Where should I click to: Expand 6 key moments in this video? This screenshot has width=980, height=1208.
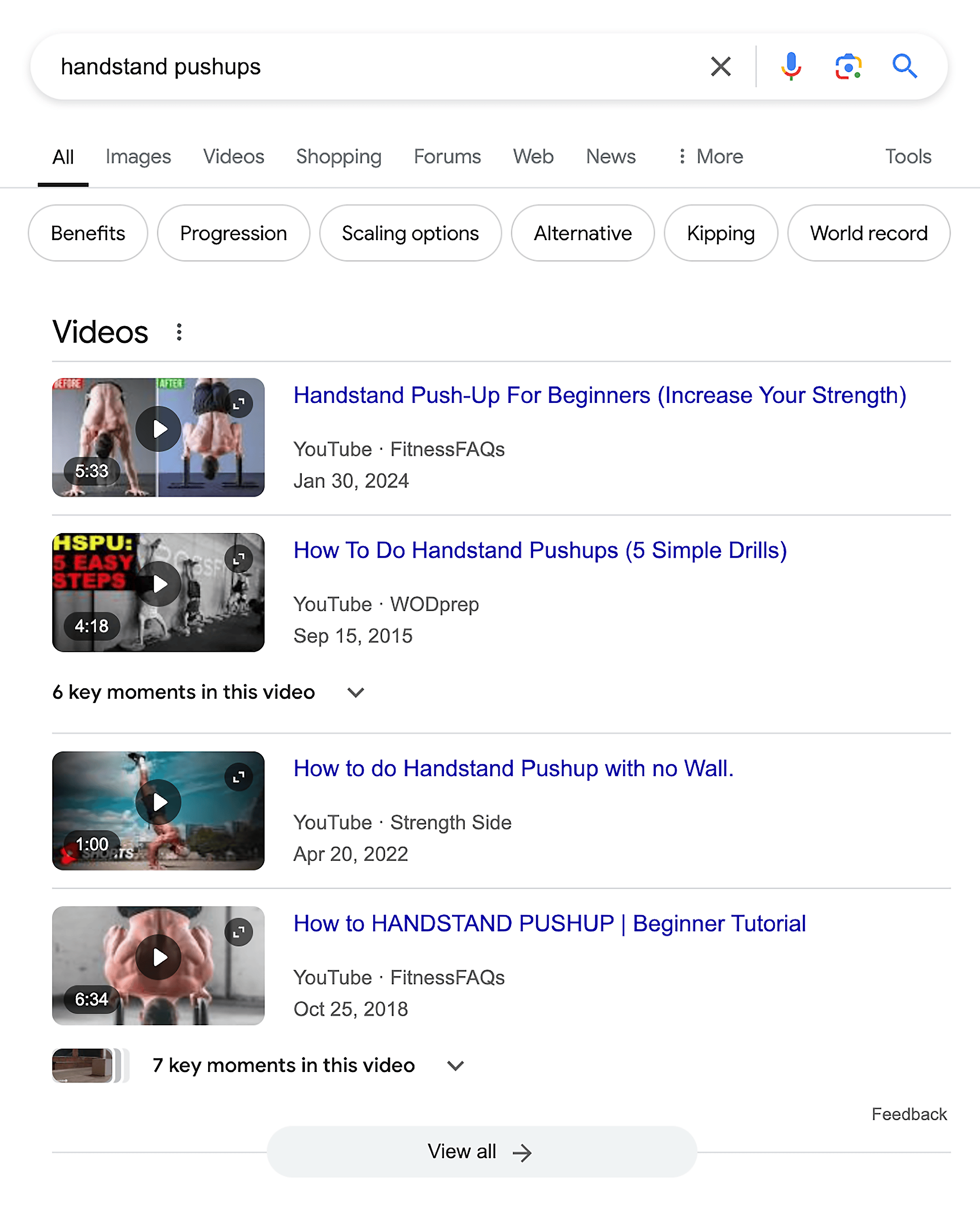tap(356, 692)
